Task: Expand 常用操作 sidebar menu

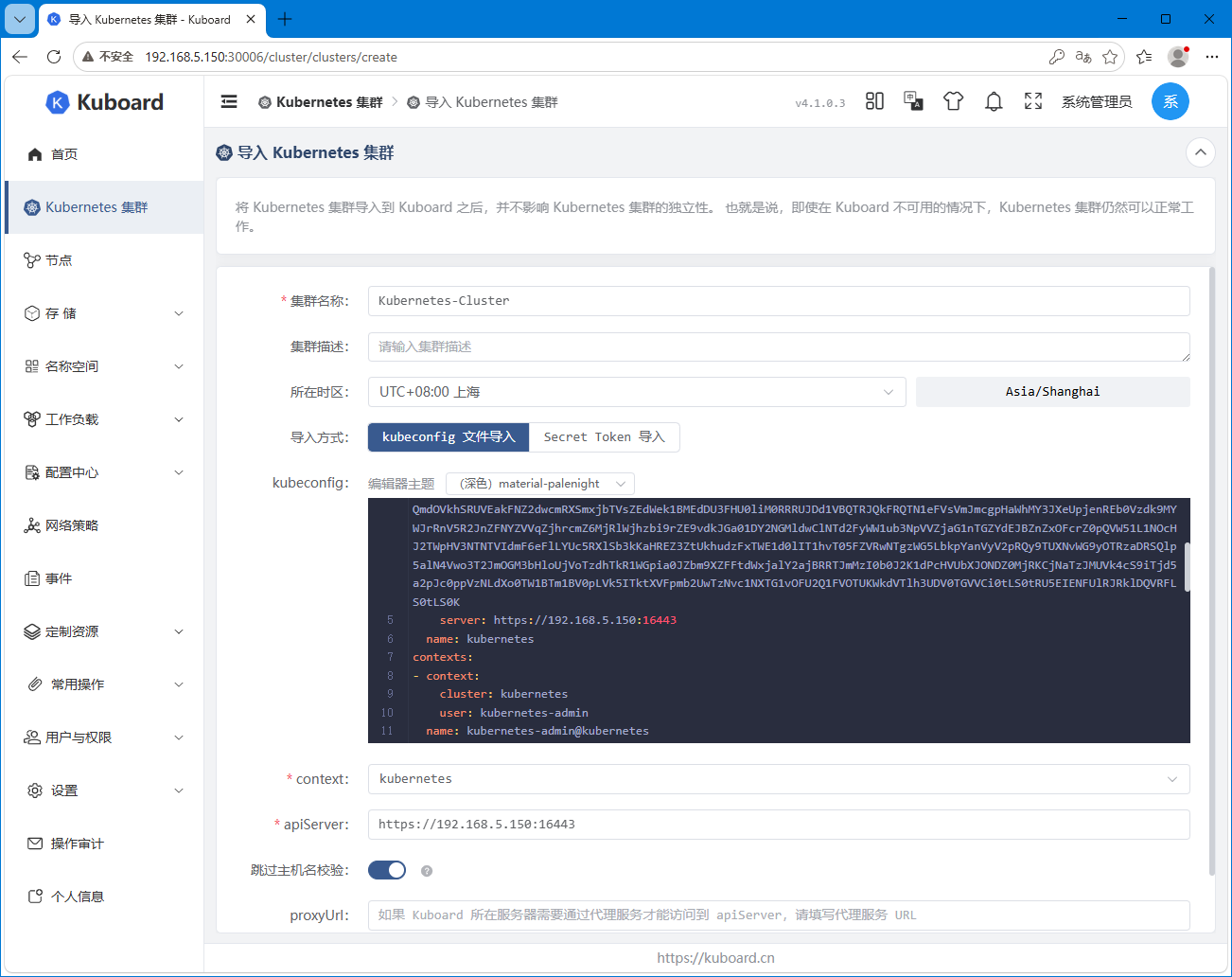Action: (104, 684)
